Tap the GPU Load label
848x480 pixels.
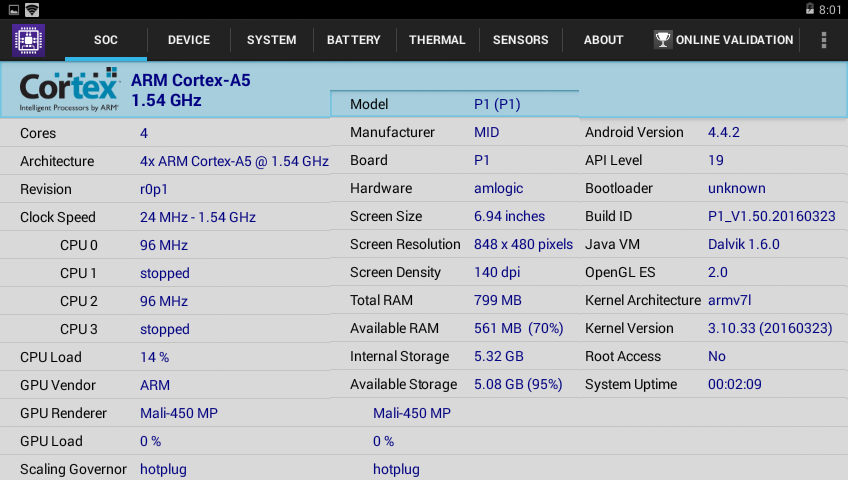[51, 442]
